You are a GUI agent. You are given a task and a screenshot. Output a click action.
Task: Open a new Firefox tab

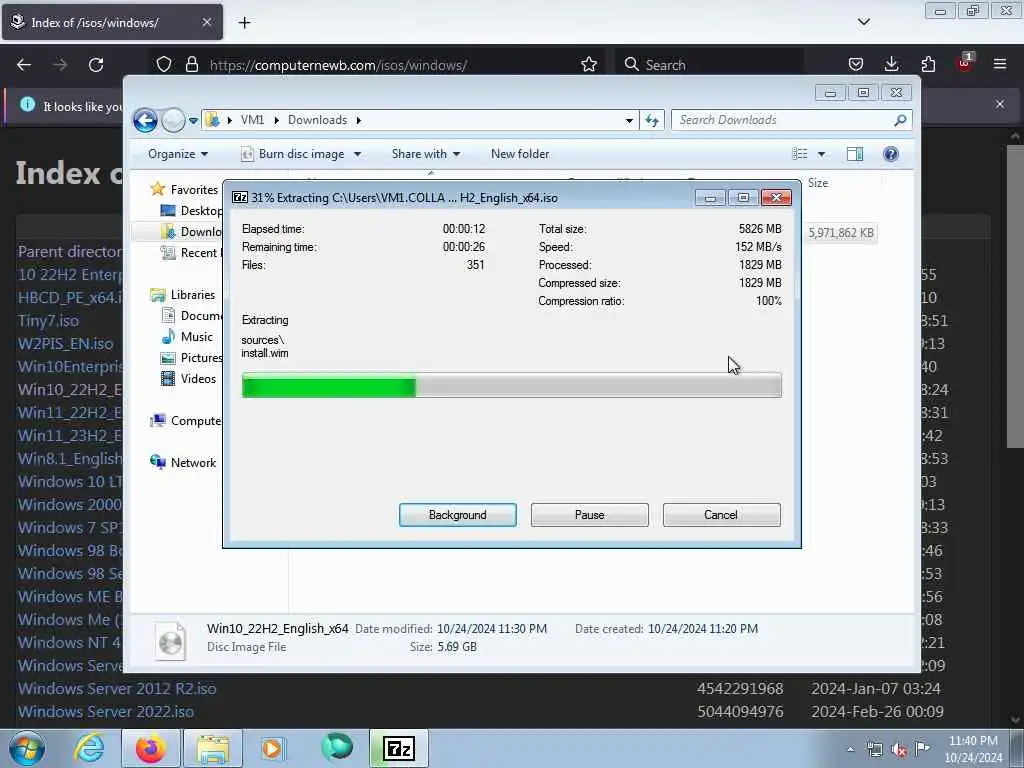click(244, 23)
